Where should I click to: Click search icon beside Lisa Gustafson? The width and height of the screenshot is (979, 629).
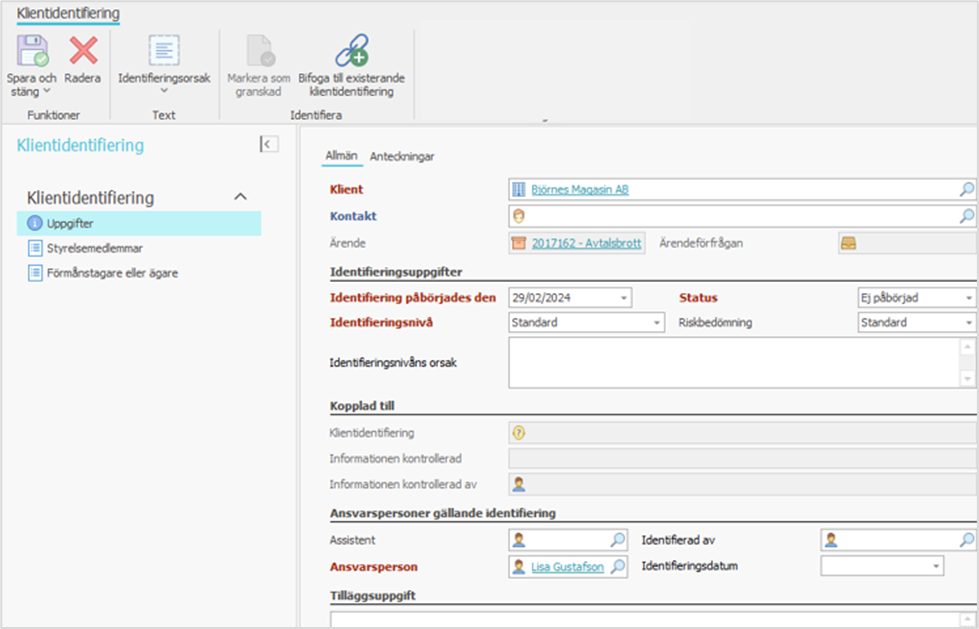(x=618, y=567)
